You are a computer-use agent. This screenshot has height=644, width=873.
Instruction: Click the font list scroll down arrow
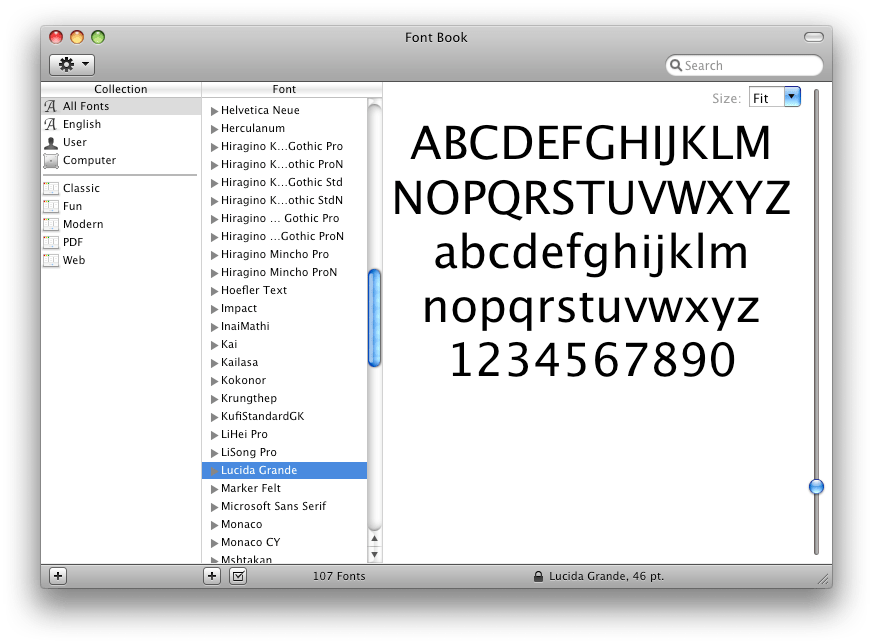375,553
